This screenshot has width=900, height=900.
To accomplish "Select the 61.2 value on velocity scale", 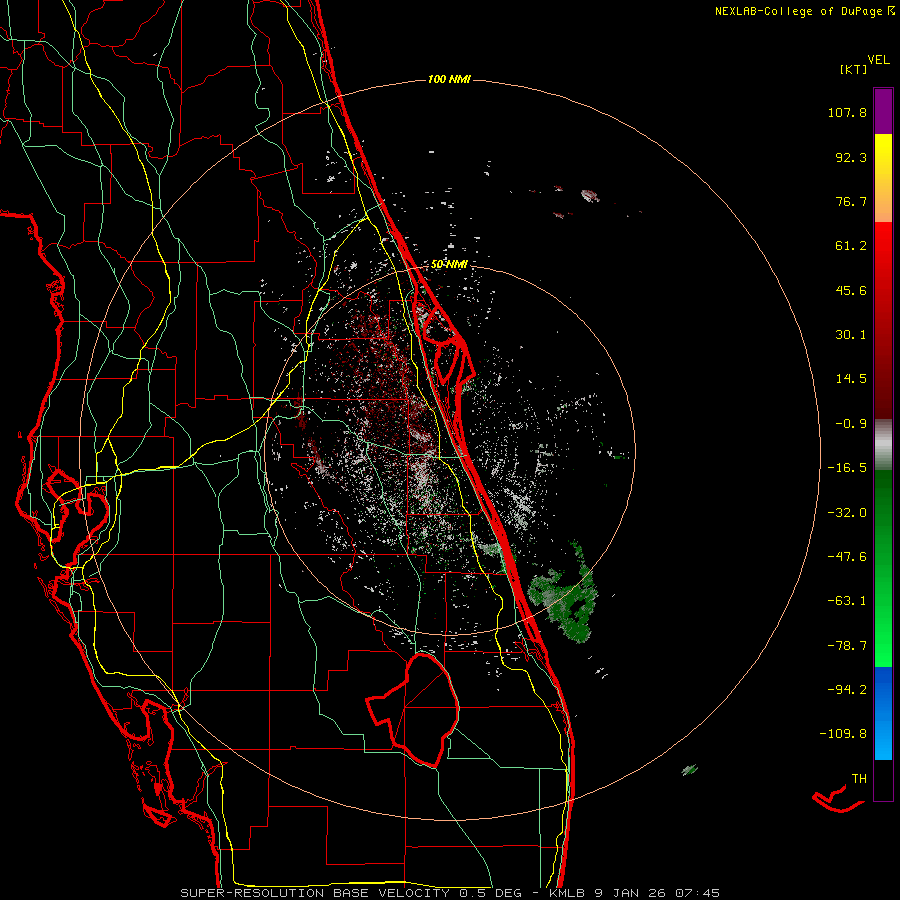I will coord(851,246).
